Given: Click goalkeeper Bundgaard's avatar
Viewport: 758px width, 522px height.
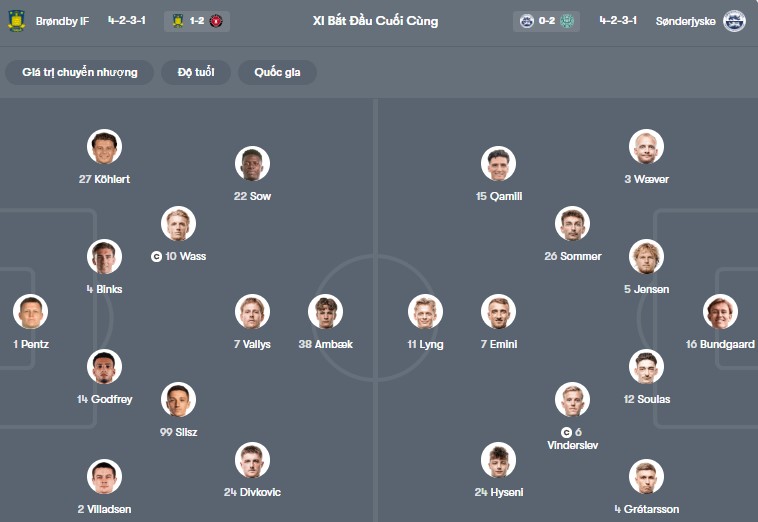Looking at the screenshot, I should point(720,312).
